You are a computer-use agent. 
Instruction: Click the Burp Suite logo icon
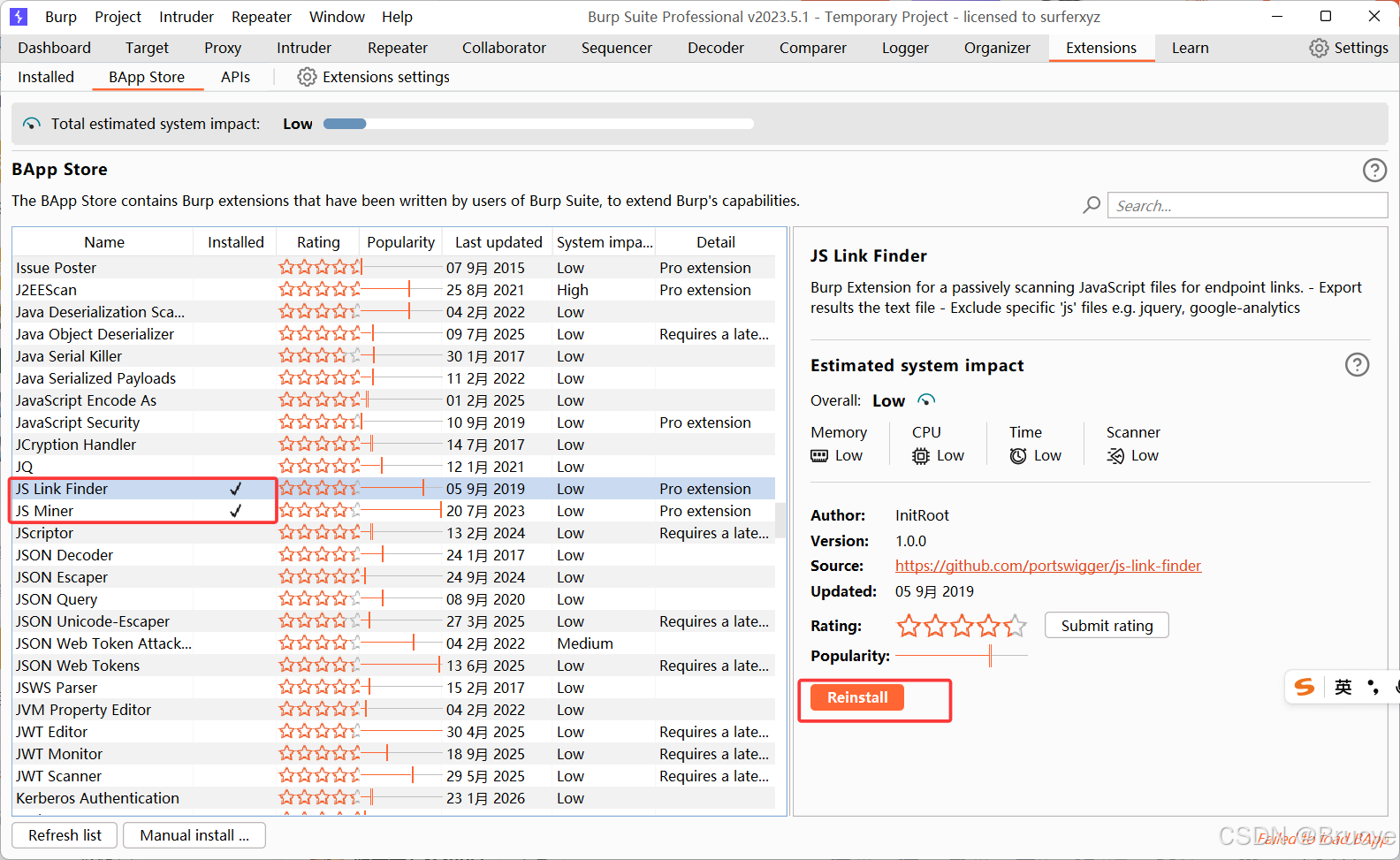pos(19,17)
